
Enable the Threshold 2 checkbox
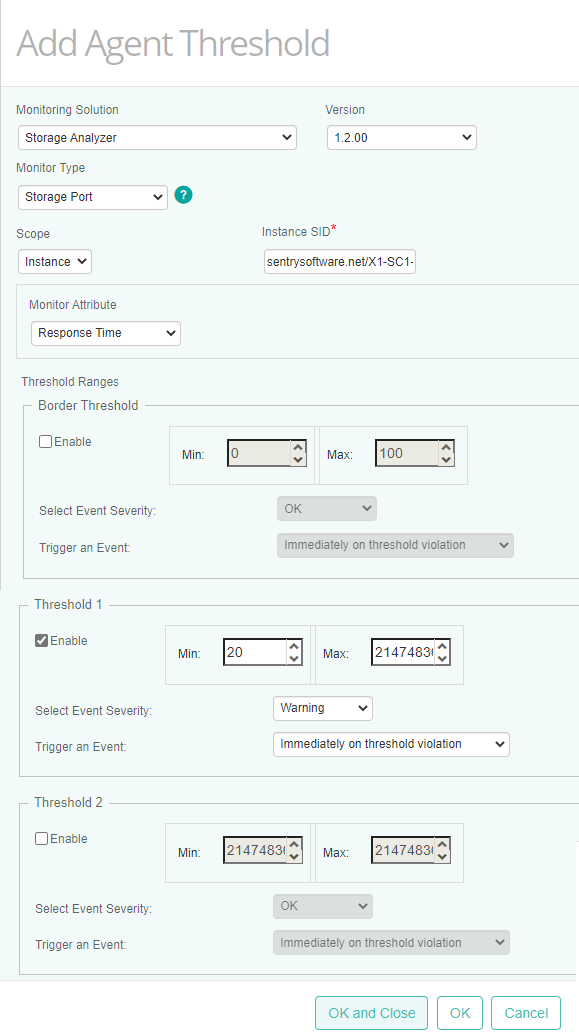[x=42, y=839]
